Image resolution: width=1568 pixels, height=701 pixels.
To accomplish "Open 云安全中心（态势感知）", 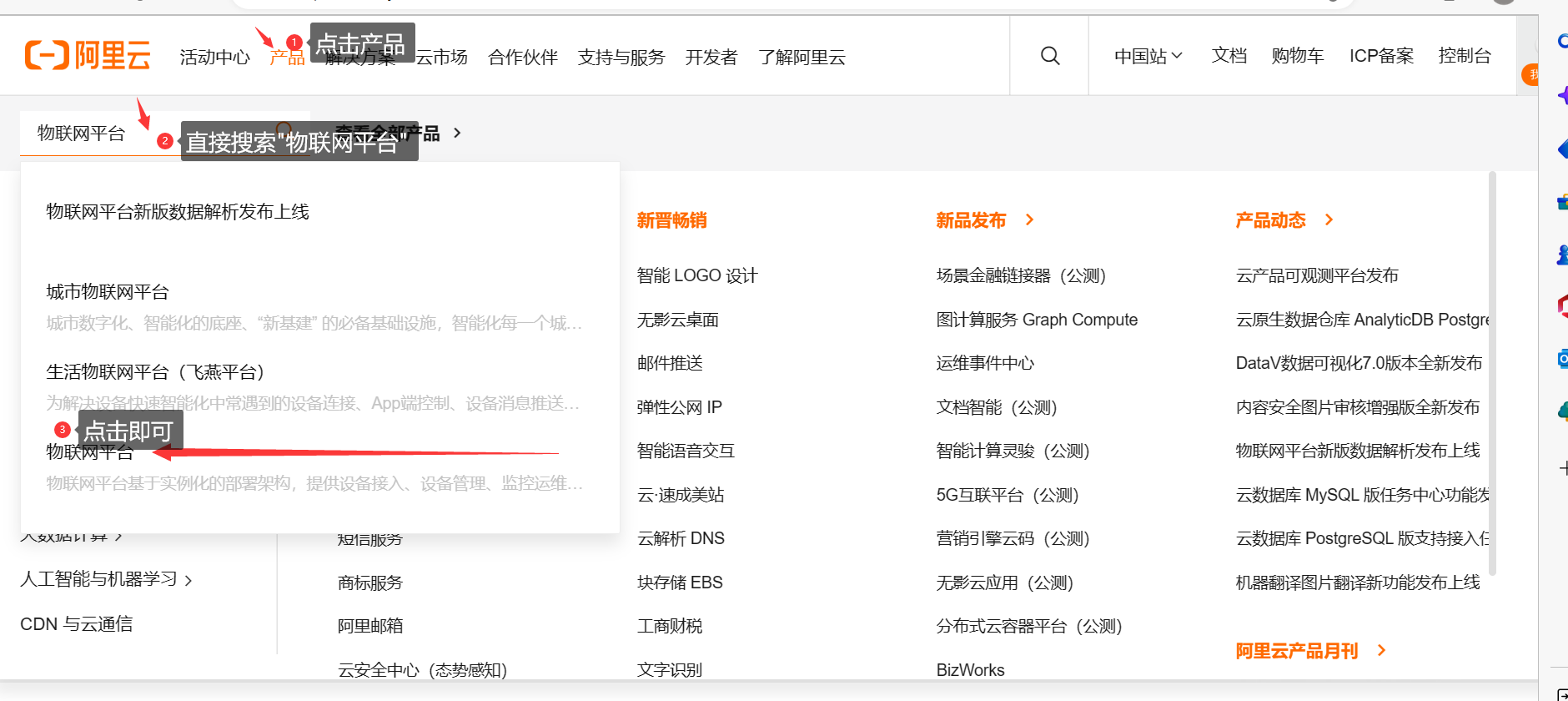I will pos(422,670).
